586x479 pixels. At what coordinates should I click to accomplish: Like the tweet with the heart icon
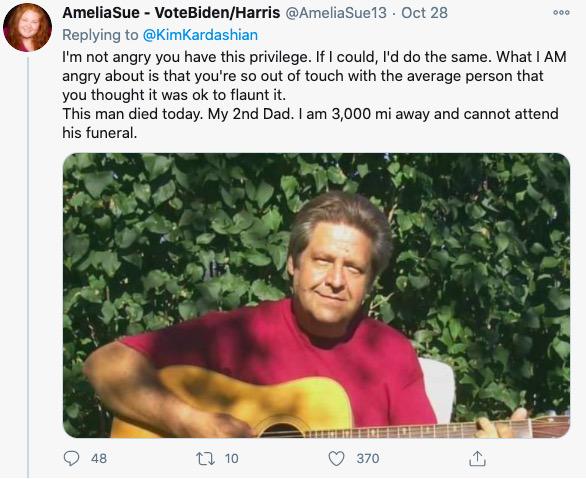pyautogui.click(x=336, y=458)
